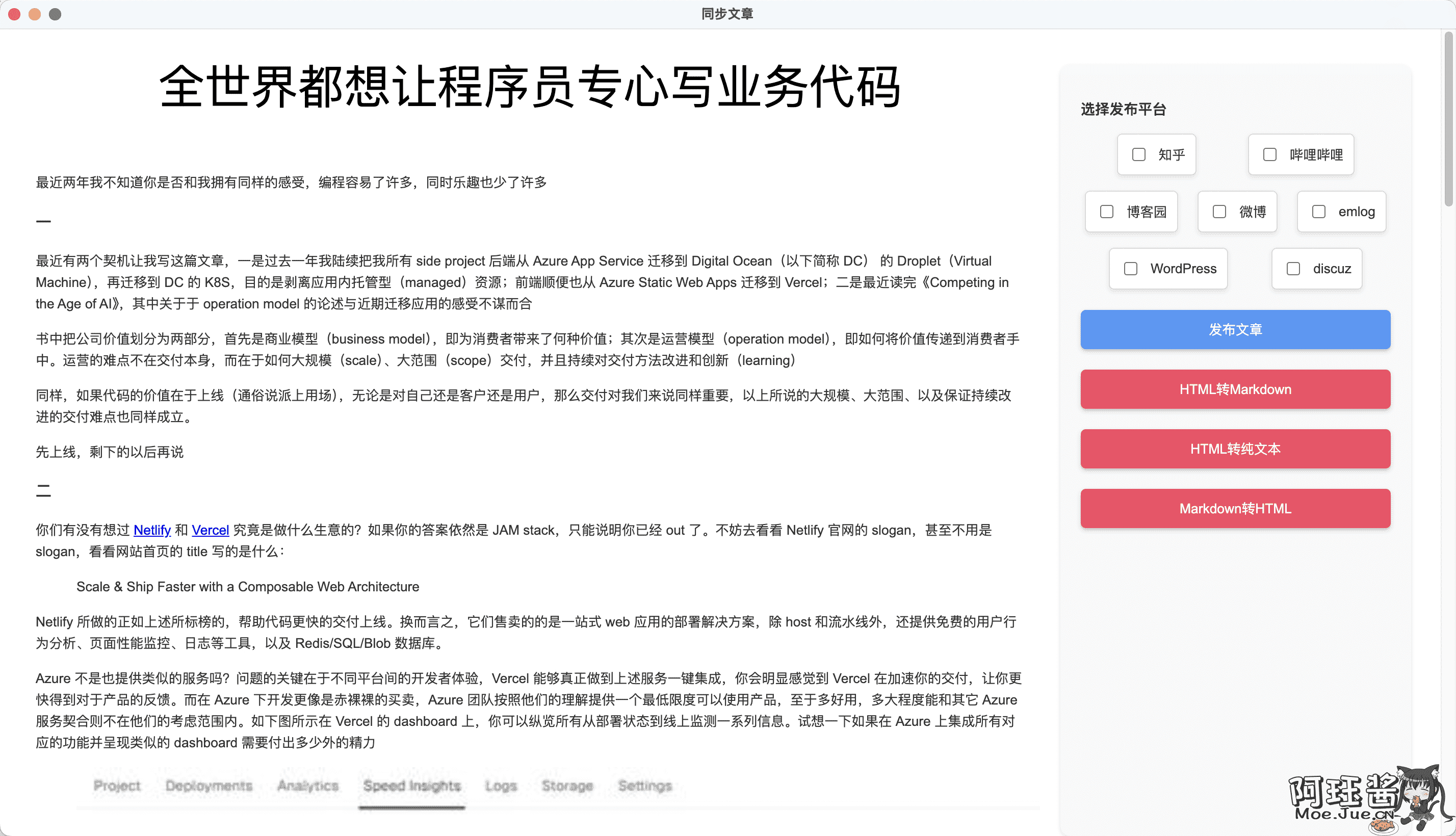Open the Netlify hyperlink in article
The width and height of the screenshot is (1456, 836).
point(152,530)
